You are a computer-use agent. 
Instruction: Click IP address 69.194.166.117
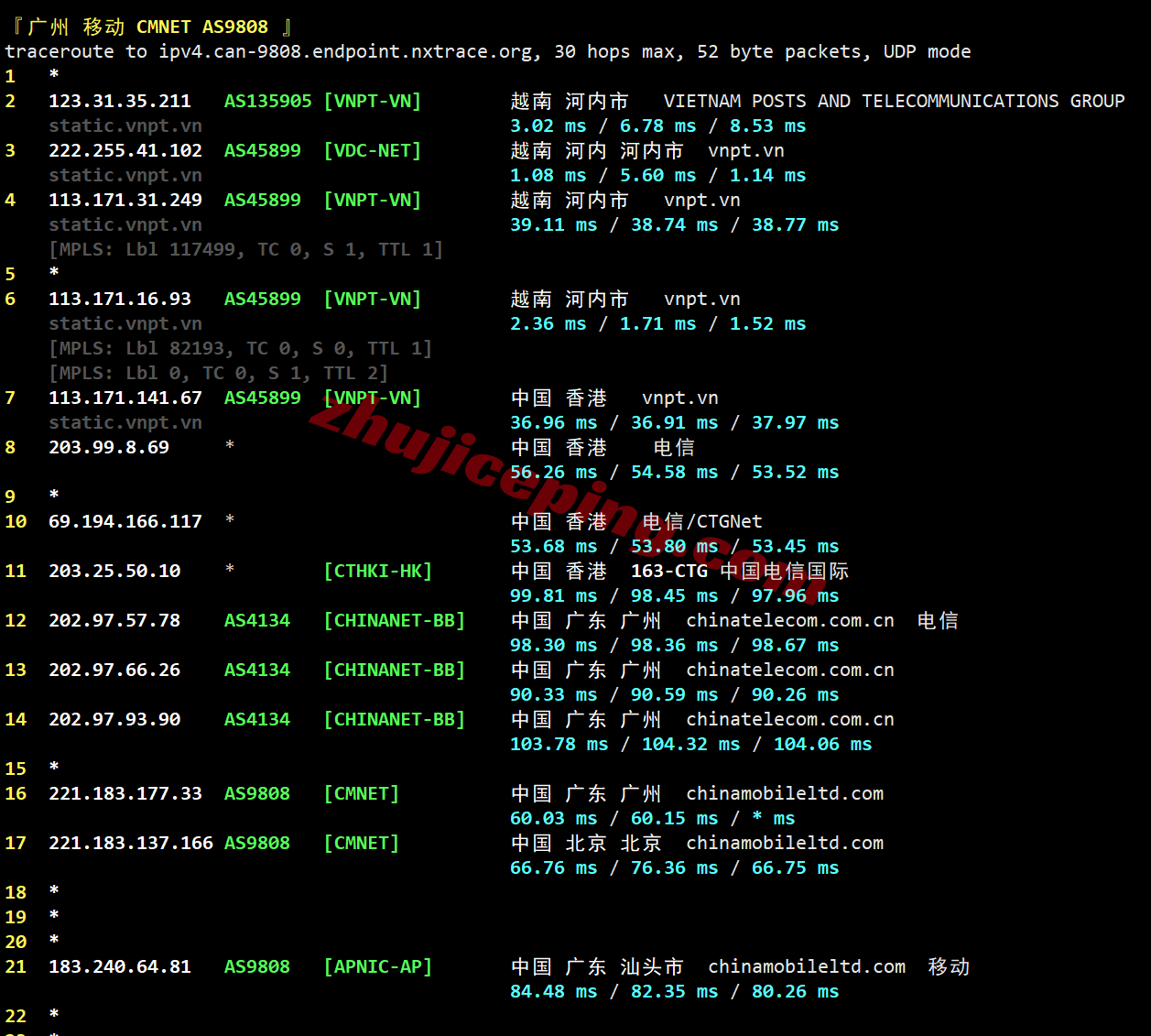[125, 521]
